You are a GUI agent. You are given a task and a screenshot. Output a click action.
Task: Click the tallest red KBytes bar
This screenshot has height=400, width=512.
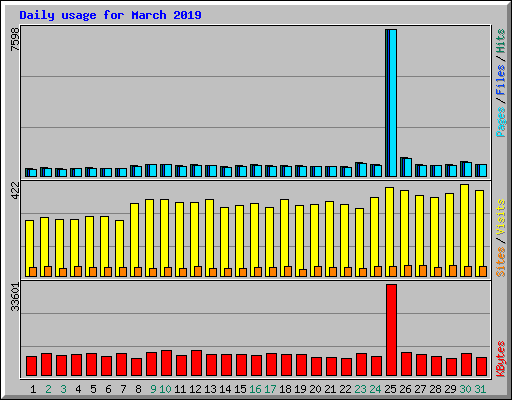[392, 330]
